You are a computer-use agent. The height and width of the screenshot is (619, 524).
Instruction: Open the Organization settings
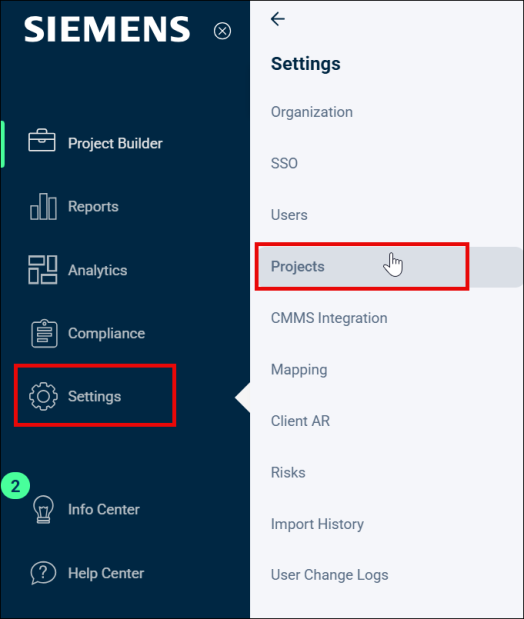pos(312,112)
